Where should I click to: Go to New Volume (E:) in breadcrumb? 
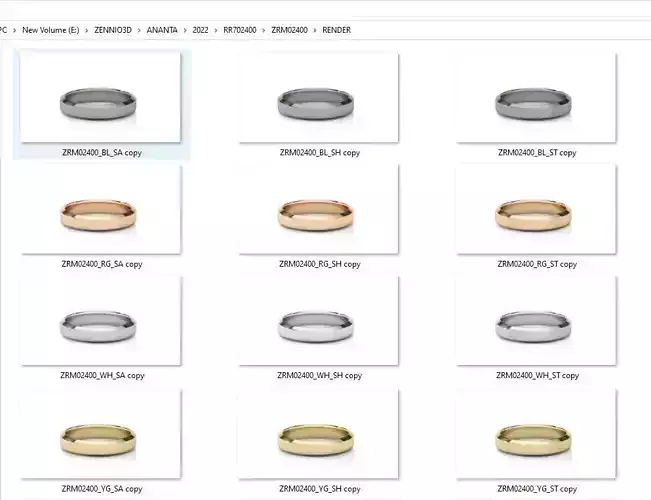point(51,30)
